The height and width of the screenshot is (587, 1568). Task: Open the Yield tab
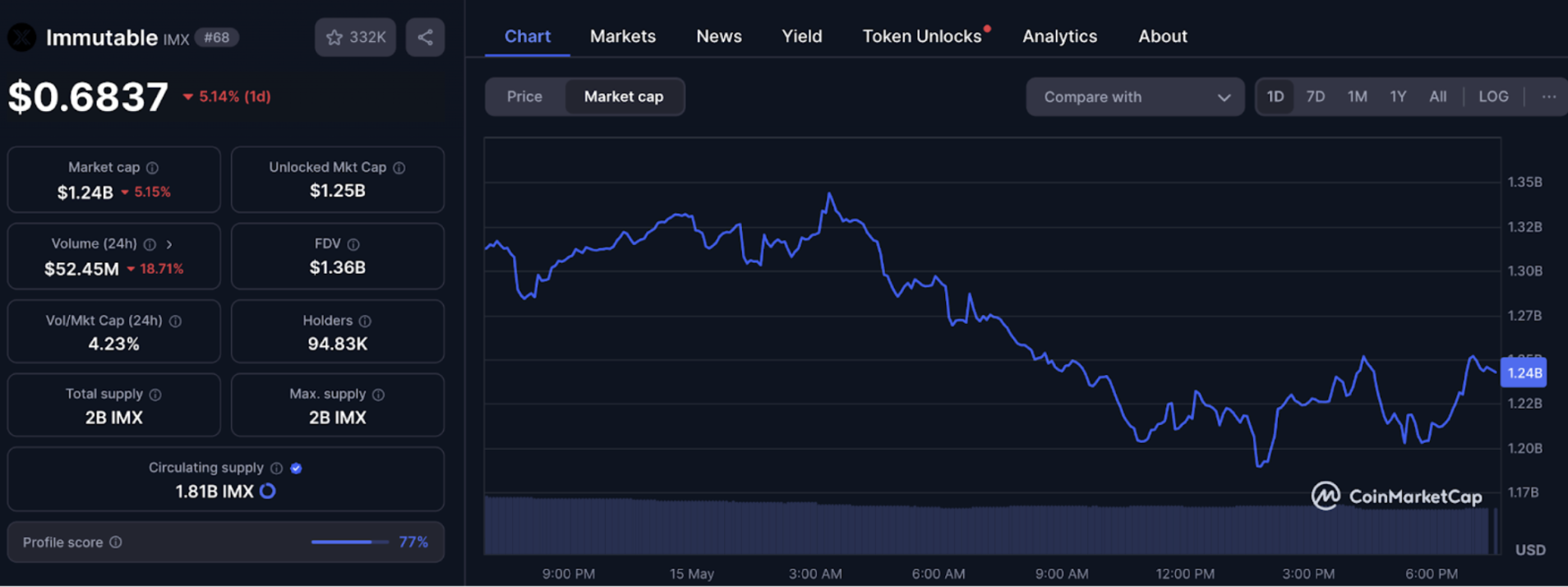pos(802,36)
